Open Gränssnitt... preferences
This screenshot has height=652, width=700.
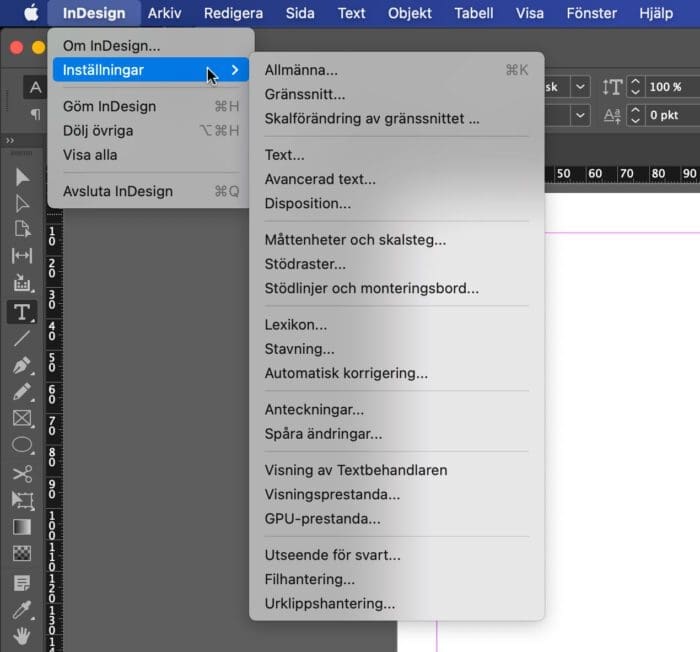click(x=396, y=94)
